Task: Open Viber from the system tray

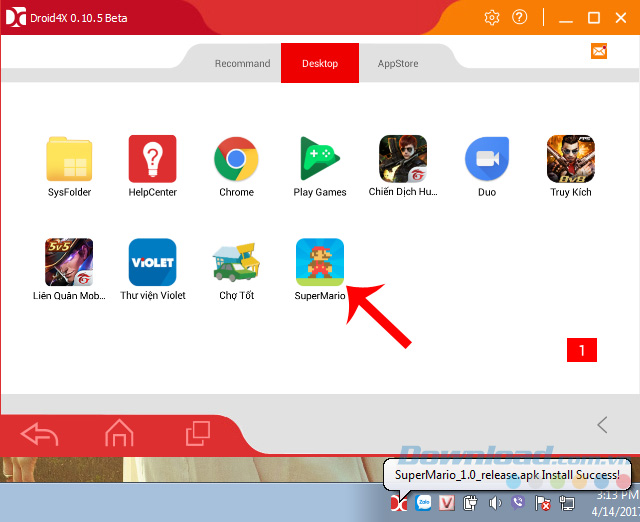Action: (x=518, y=502)
